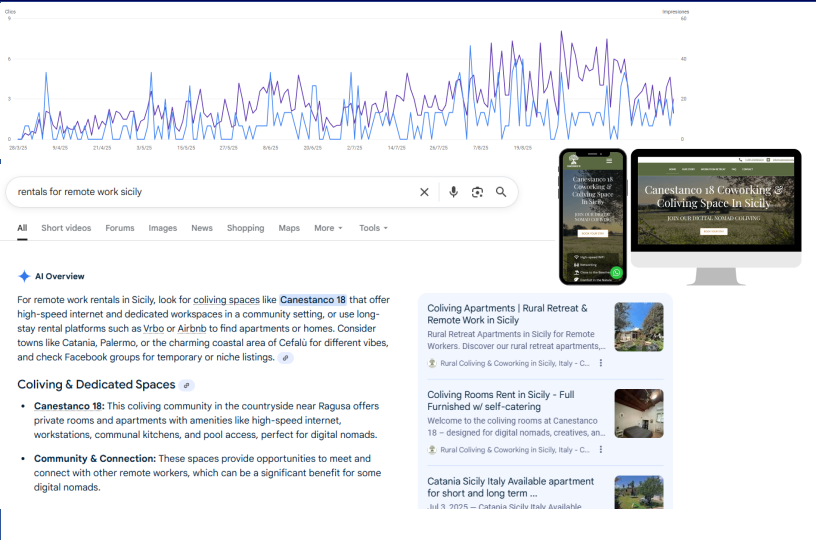Switch to the Forums tab
Screen dimensions: 816x540
click(120, 228)
